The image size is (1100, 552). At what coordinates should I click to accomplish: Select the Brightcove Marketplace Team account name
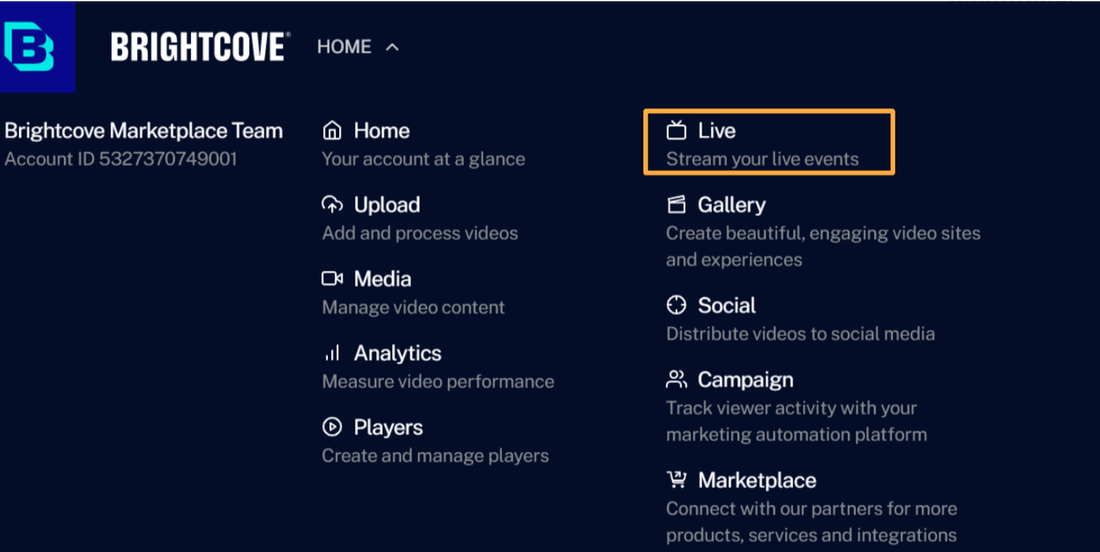tap(144, 131)
